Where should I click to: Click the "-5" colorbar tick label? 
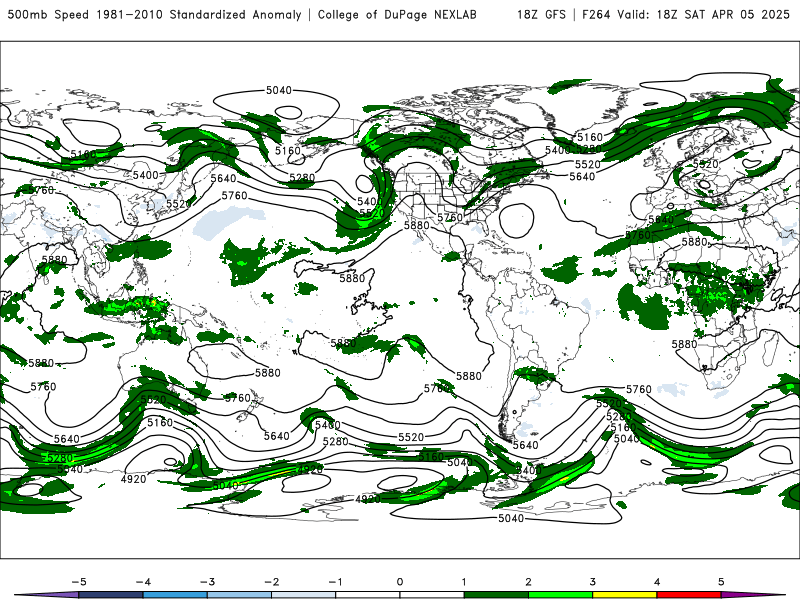[79, 582]
